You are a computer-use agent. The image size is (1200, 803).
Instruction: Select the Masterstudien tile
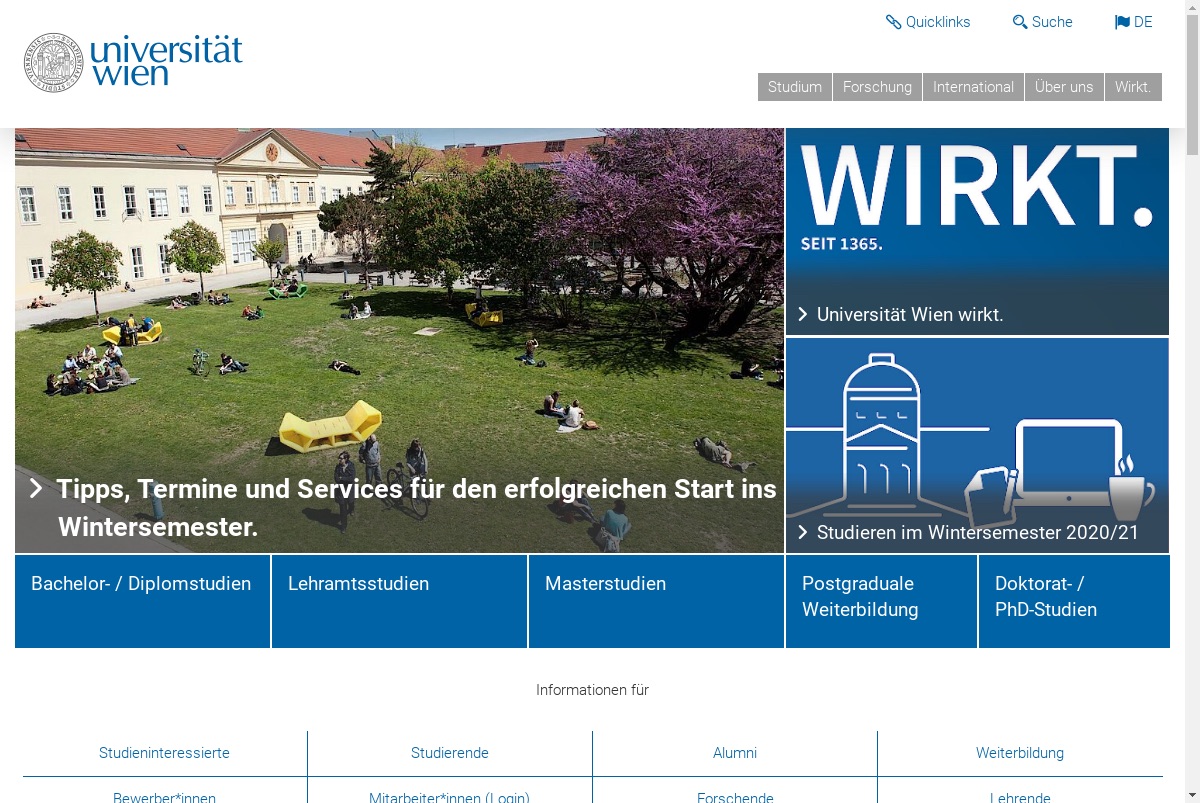(x=656, y=601)
